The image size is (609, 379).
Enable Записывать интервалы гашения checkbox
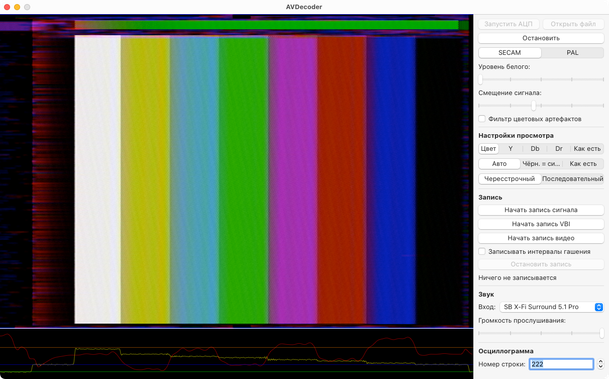pos(482,252)
